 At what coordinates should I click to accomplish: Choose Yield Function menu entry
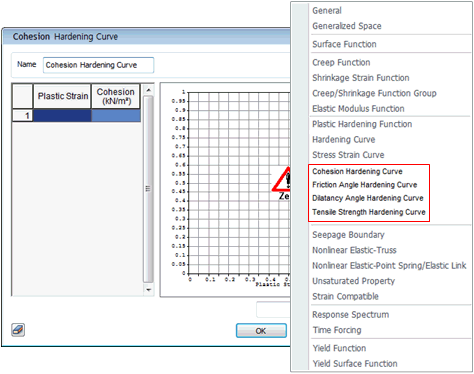339,348
